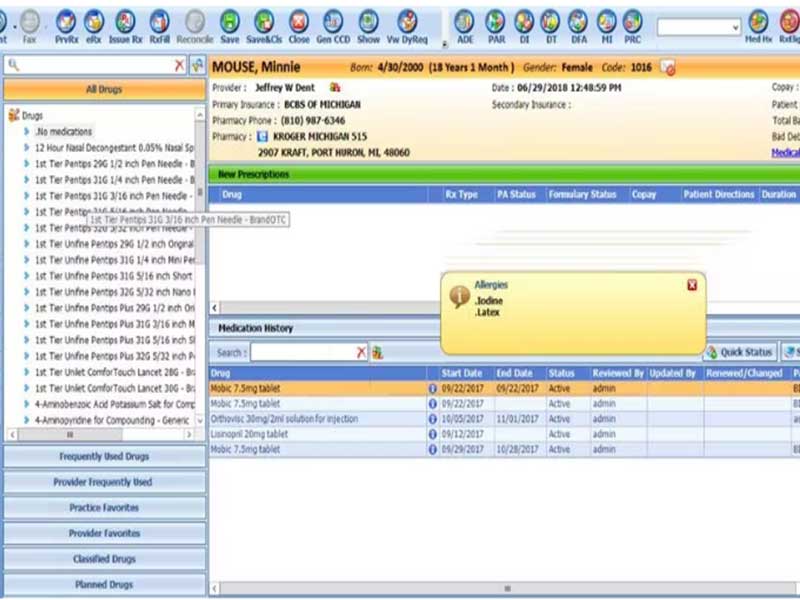Click the Save&Cls toolbar icon
The width and height of the screenshot is (800, 600).
(x=264, y=27)
